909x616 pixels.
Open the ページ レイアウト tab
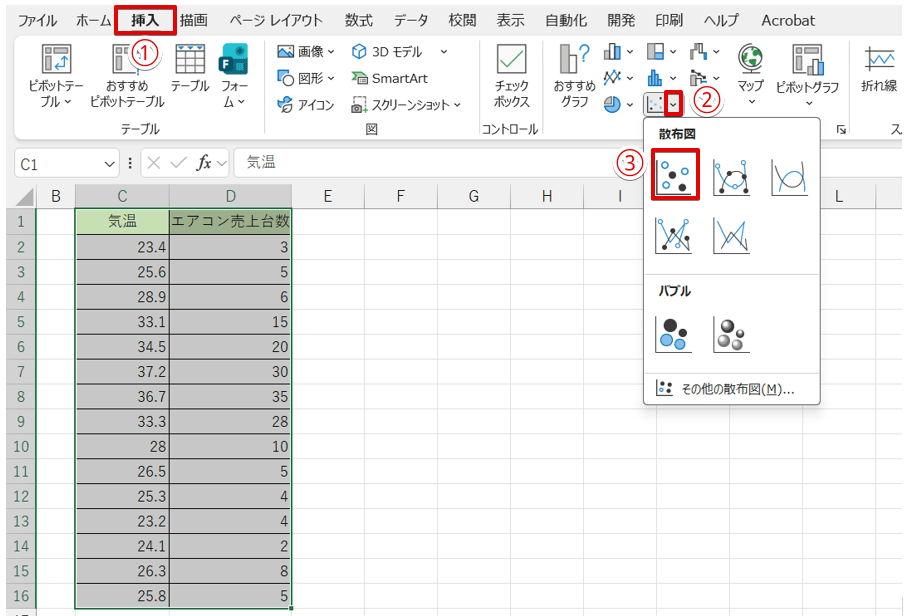click(x=275, y=20)
